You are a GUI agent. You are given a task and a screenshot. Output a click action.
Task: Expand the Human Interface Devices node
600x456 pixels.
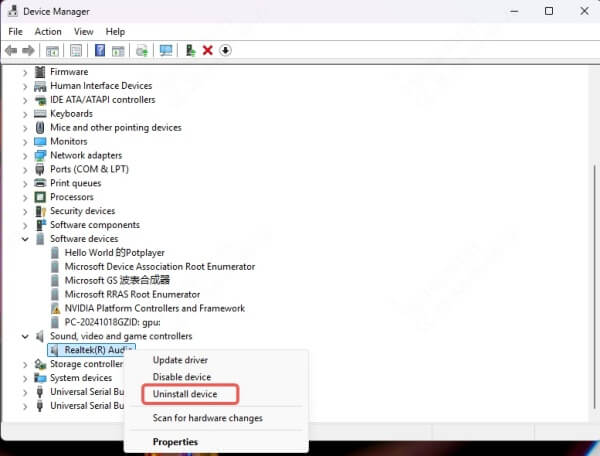tap(25, 86)
